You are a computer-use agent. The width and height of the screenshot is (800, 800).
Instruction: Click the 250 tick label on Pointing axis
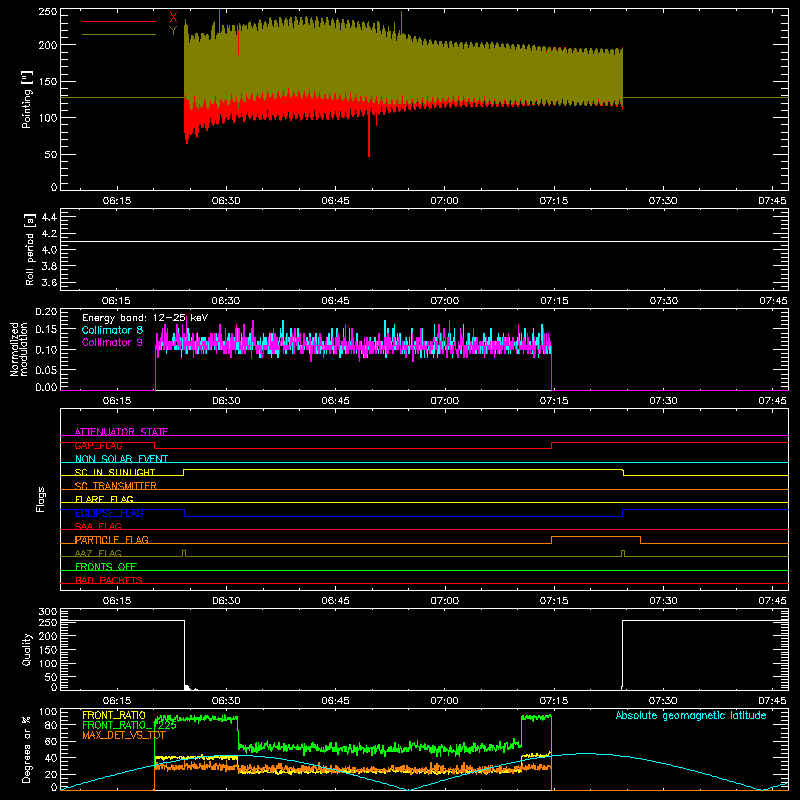[47, 12]
